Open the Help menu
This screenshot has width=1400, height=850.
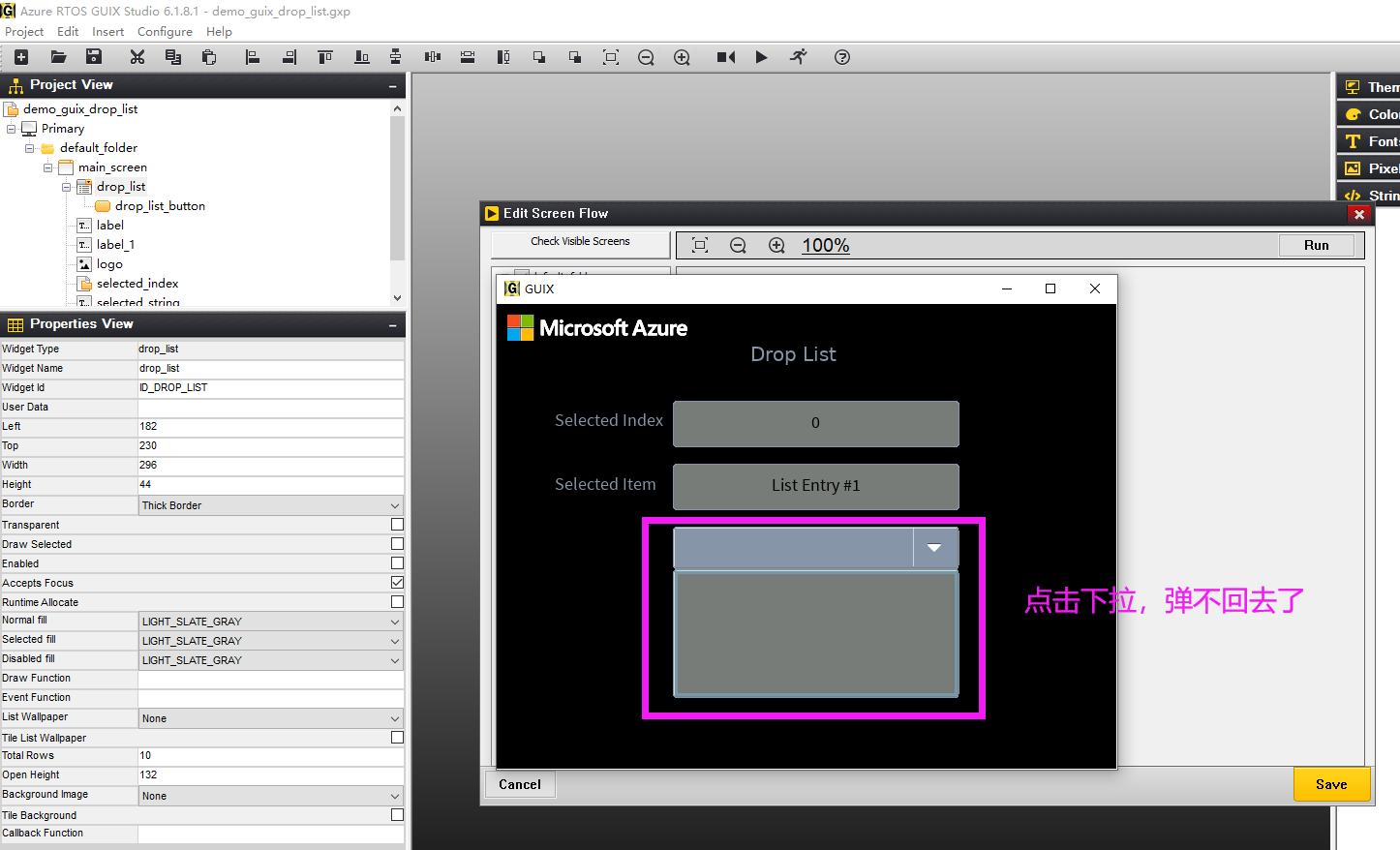219,32
